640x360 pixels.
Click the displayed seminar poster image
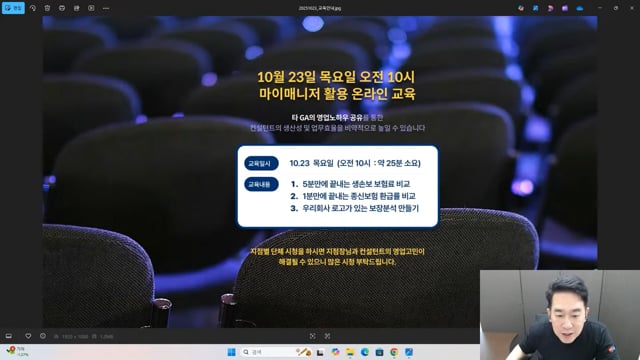(x=320, y=171)
